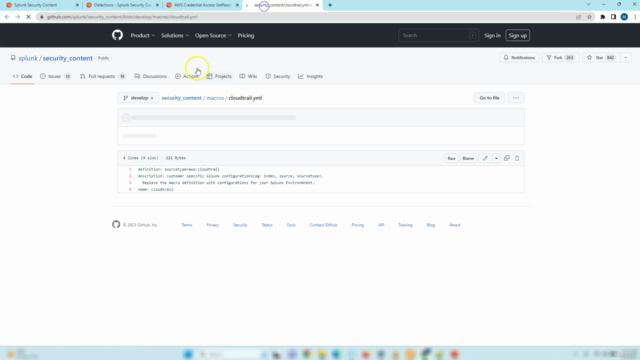Open the Product dropdown menu
This screenshot has height=360, width=640.
pos(142,36)
